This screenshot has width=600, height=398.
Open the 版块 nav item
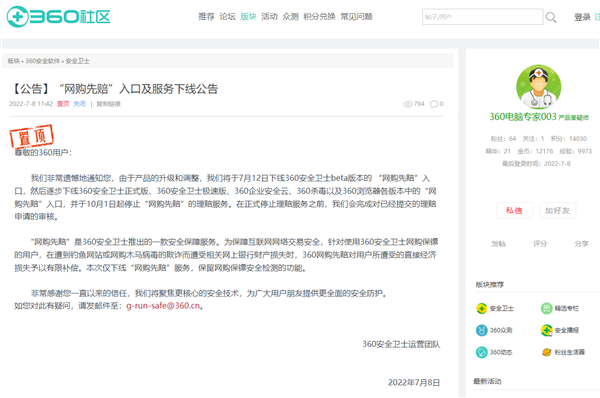[248, 16]
